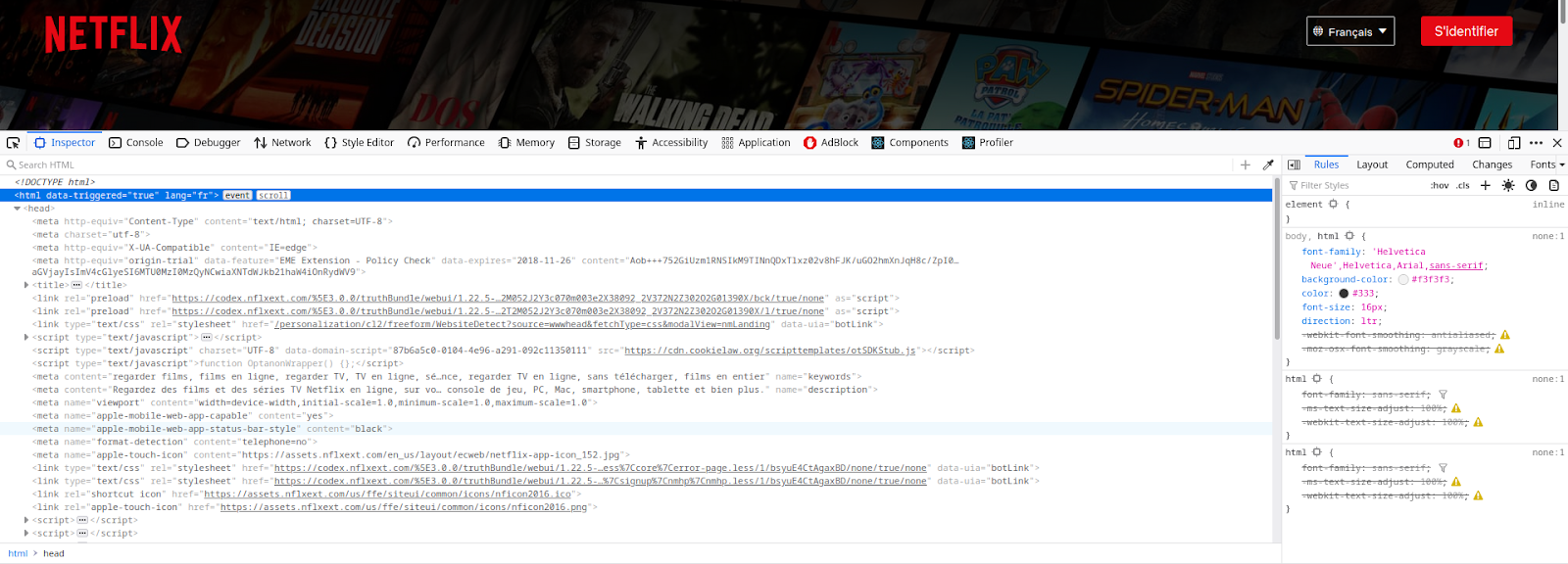The width and height of the screenshot is (1568, 564).
Task: Select the html data-triggered node row
Action: coord(637,196)
